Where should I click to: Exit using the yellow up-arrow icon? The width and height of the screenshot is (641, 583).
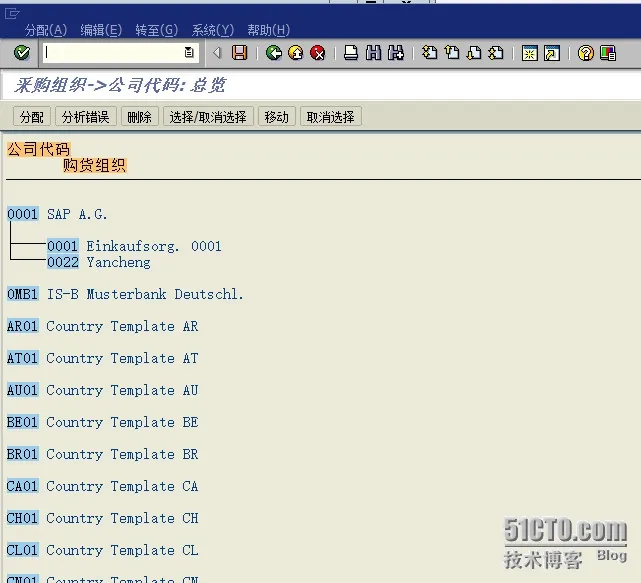click(x=296, y=53)
